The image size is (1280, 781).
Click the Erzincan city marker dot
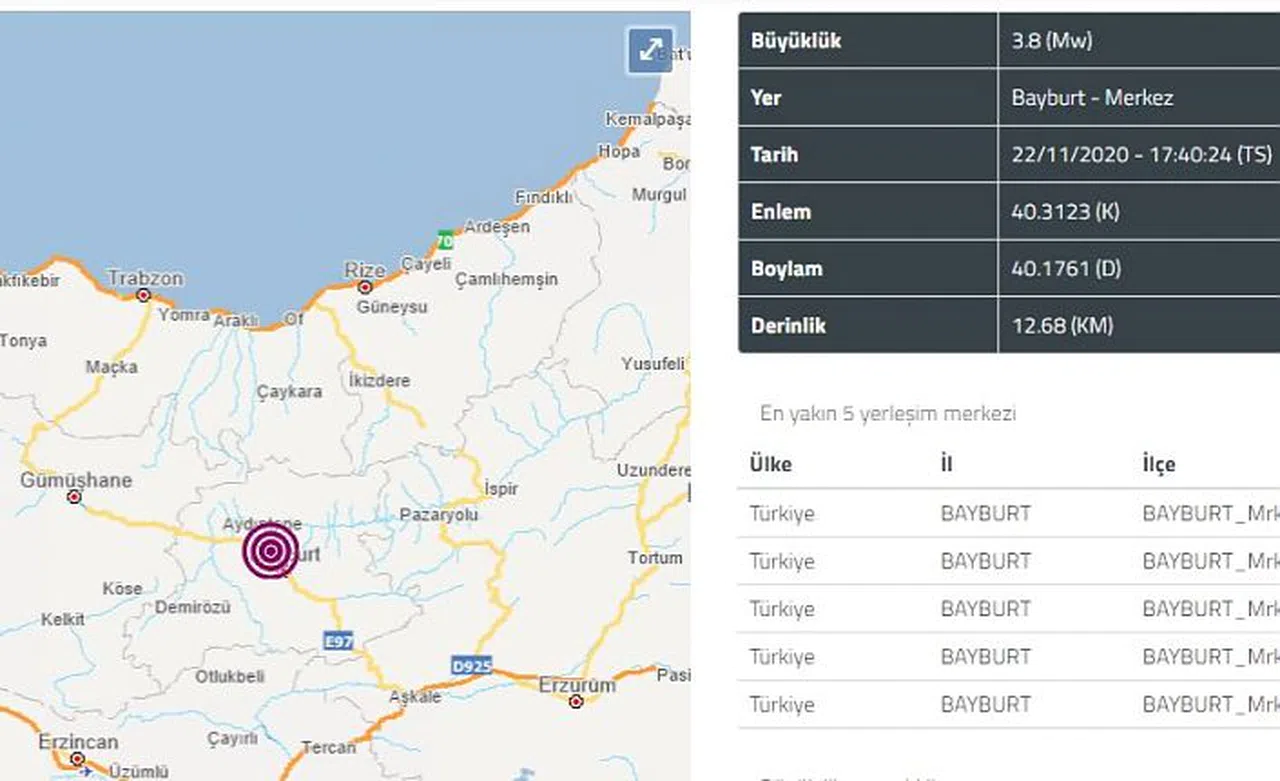(77, 759)
